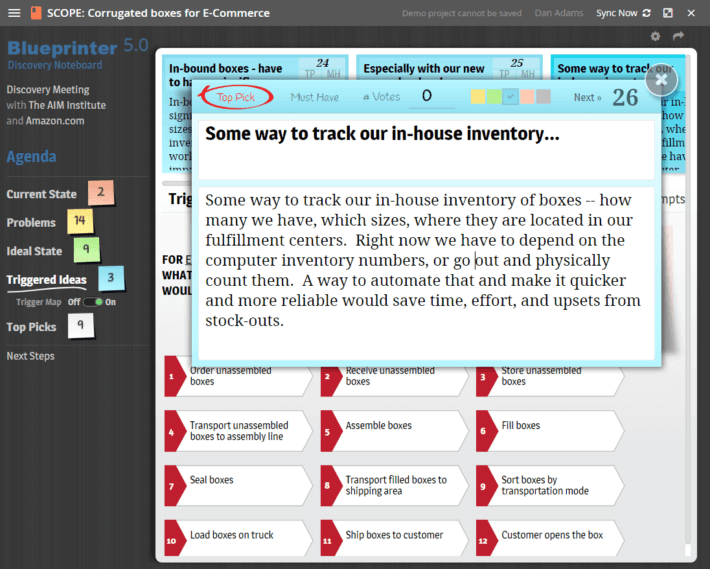Click the yellow Problems sticky note
The height and width of the screenshot is (569, 710).
coord(80,221)
